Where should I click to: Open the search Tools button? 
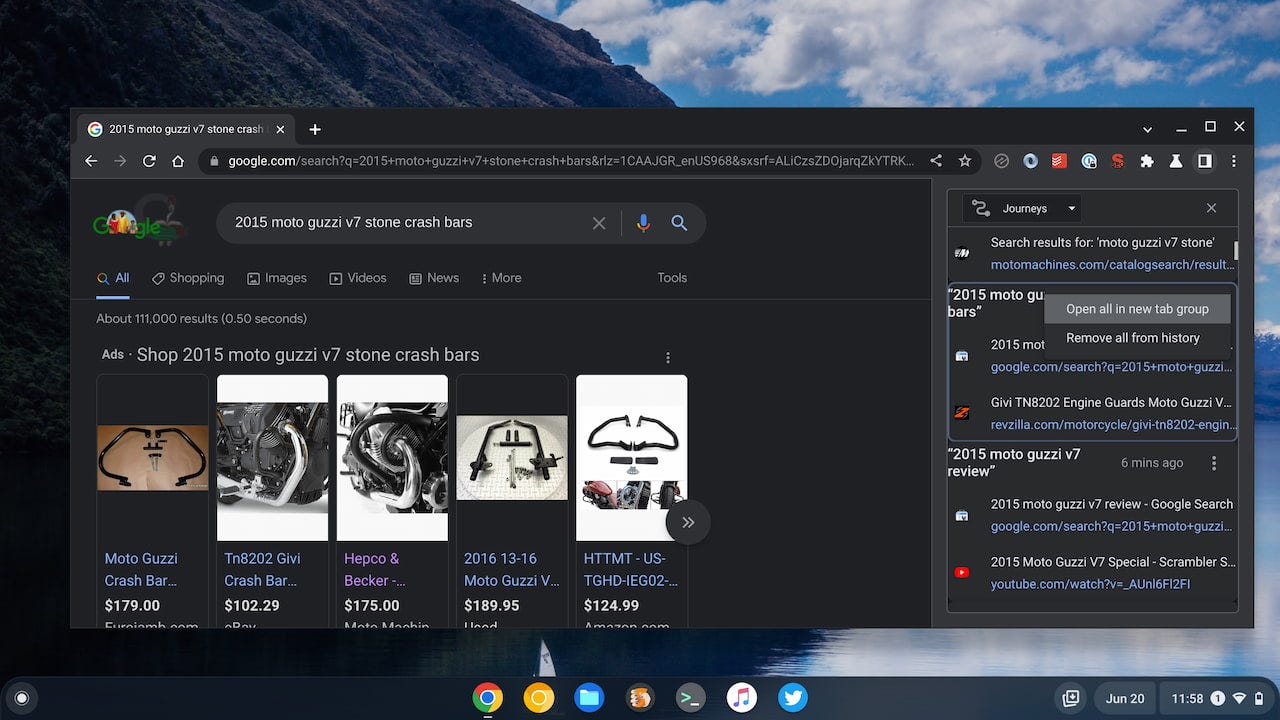(672, 278)
